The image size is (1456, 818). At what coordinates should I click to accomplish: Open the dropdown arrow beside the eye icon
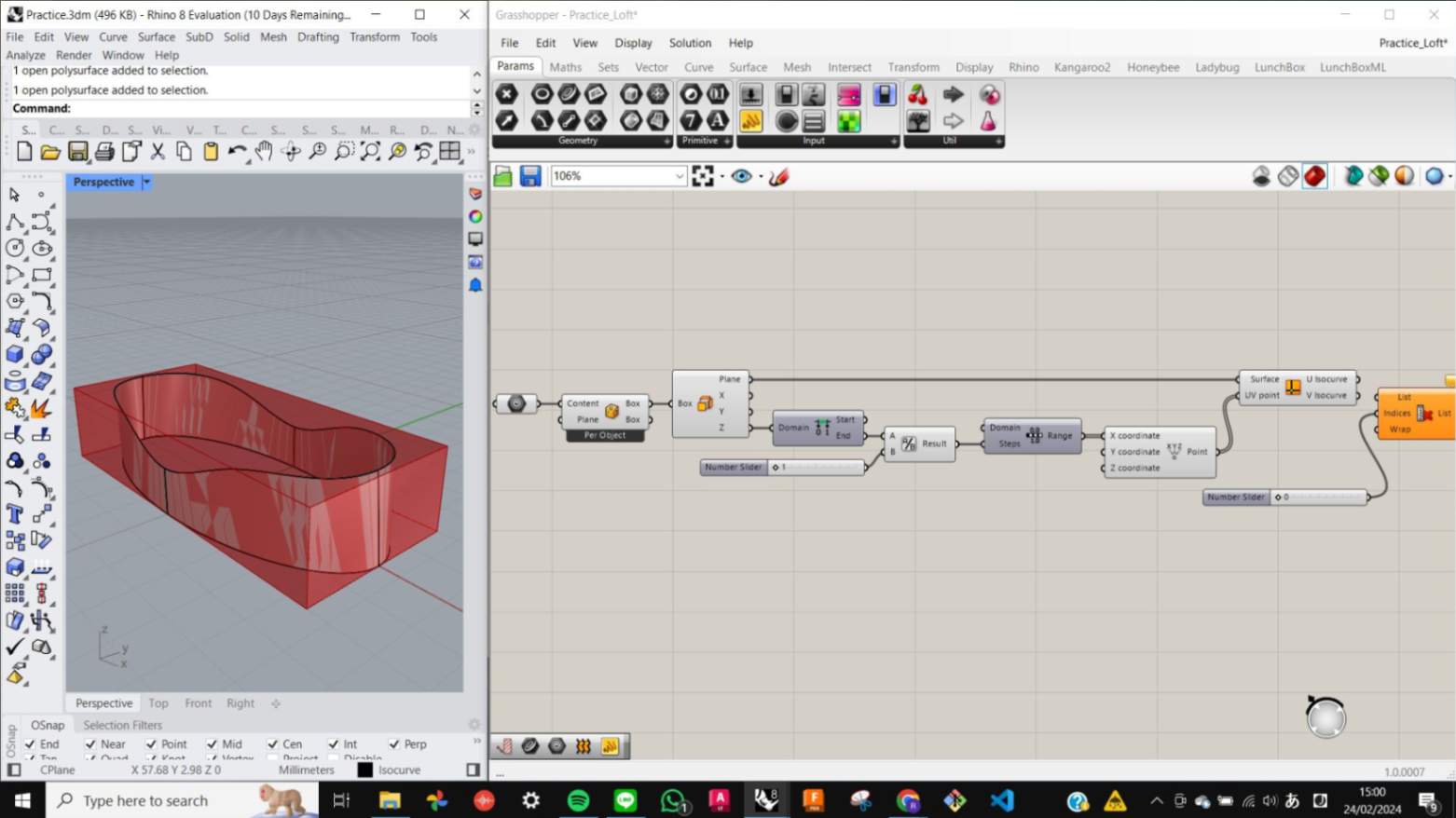[x=761, y=176]
